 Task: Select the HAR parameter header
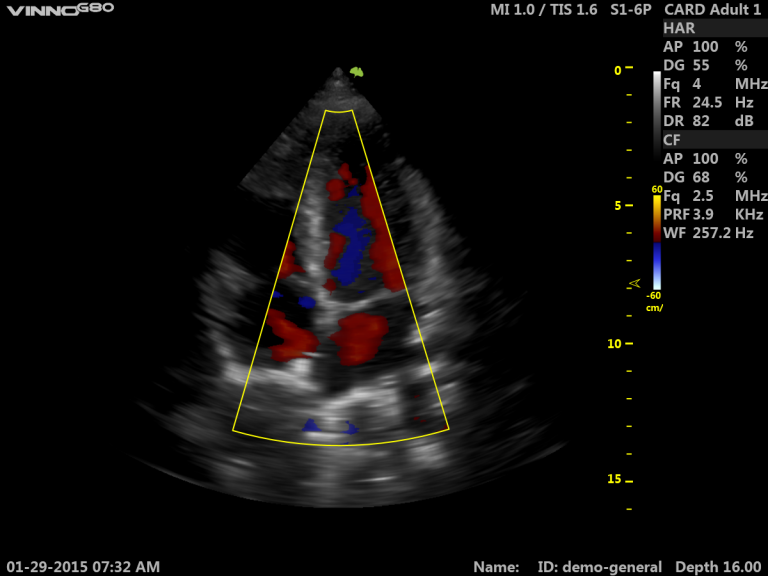pyautogui.click(x=715, y=28)
